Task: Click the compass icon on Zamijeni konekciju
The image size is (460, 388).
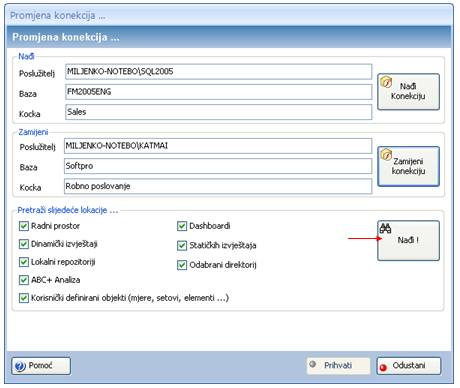Action: (386, 155)
